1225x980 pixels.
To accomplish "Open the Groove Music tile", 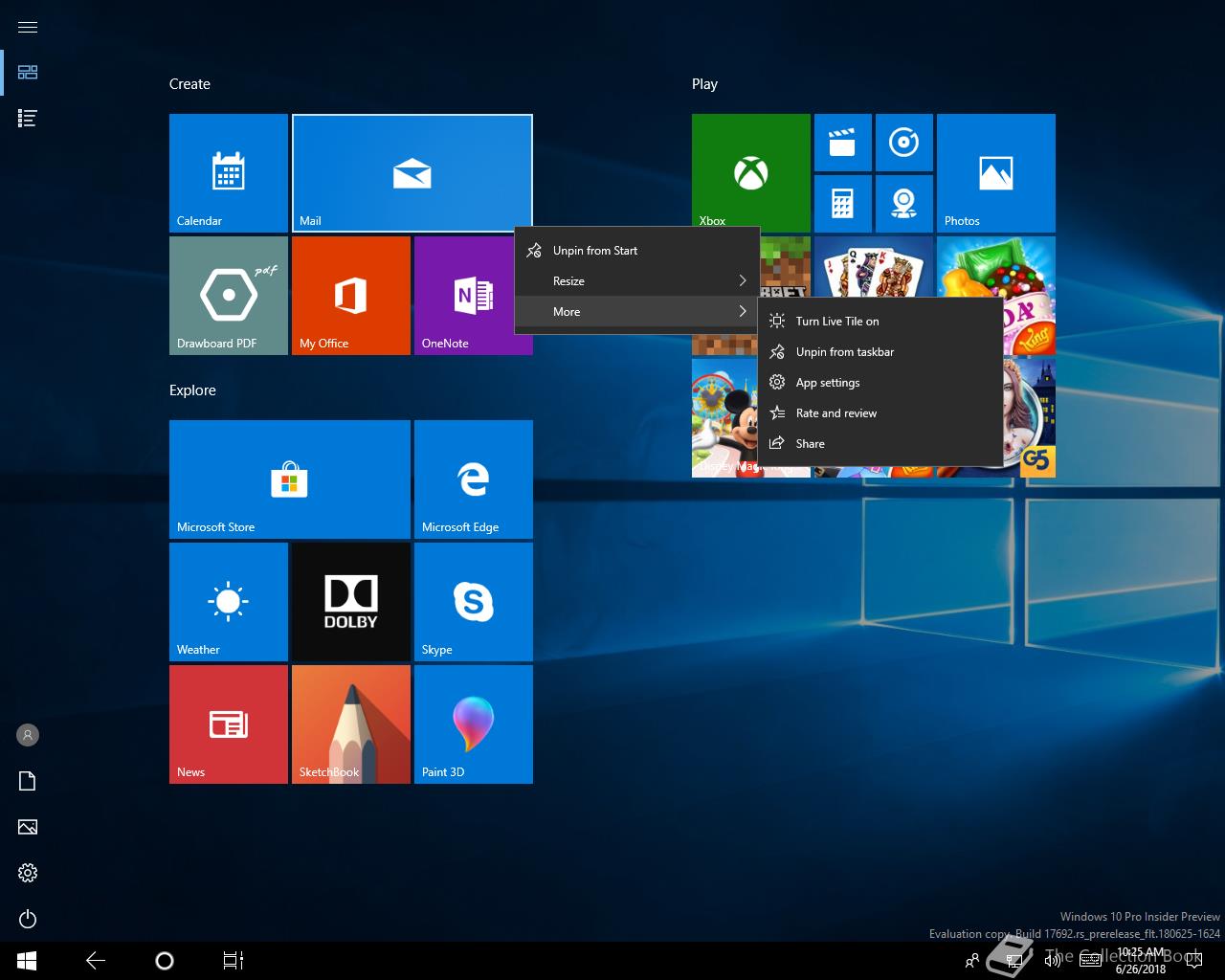I will [904, 143].
